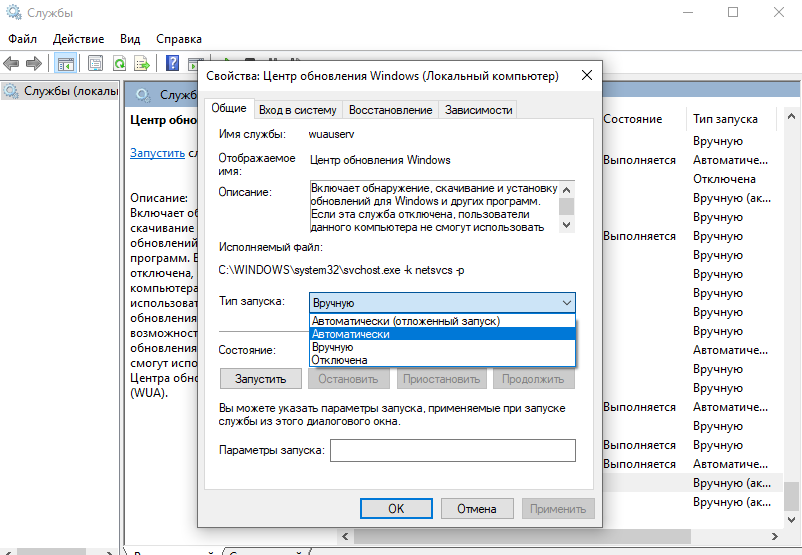Click the services list vertical scrollbar thumb
802x555 pixels.
[791, 496]
